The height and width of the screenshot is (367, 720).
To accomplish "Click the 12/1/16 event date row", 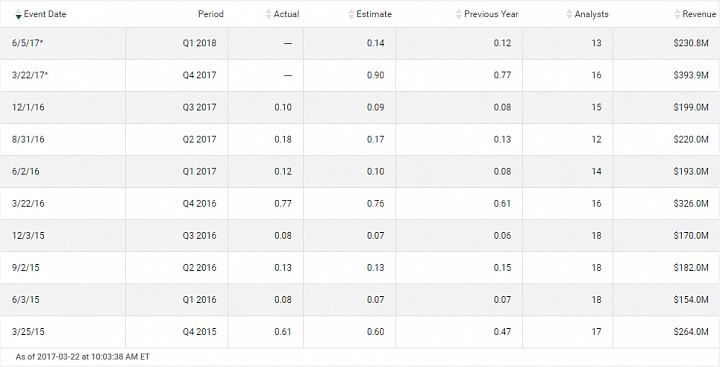I will pos(360,107).
